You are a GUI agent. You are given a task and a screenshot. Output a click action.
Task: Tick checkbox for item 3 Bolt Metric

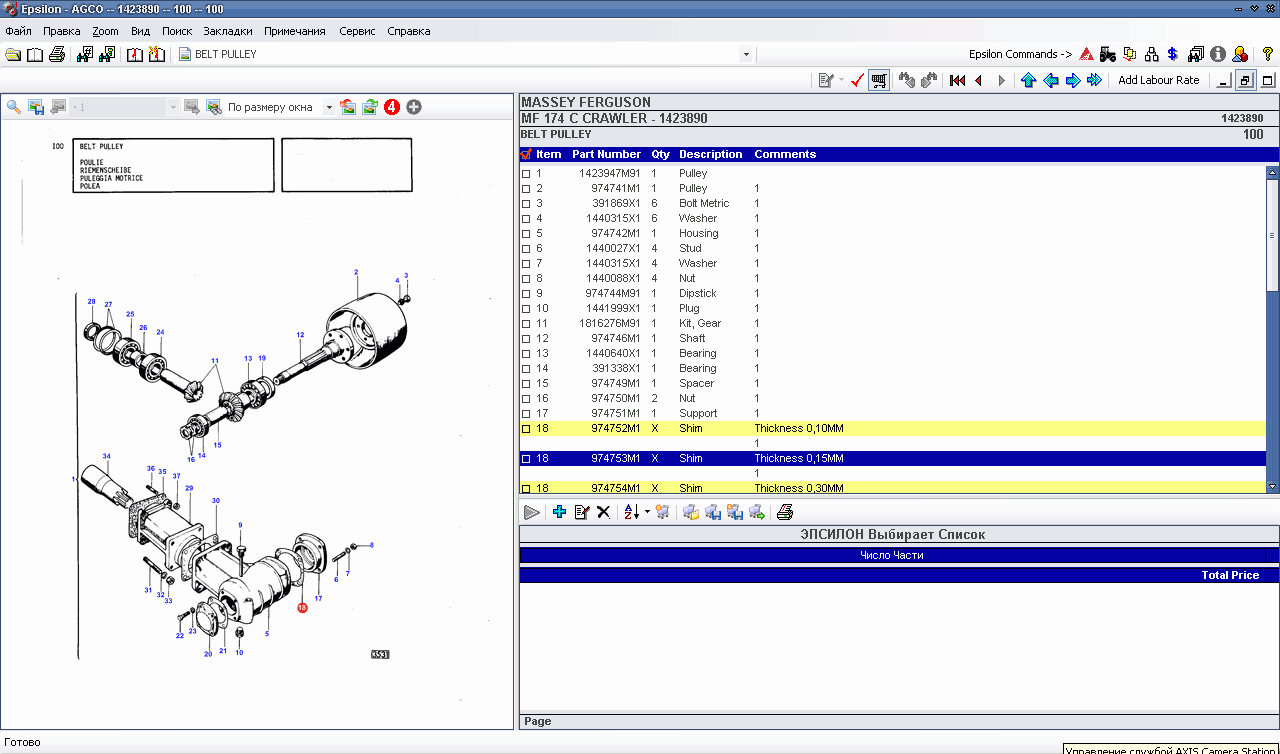pyautogui.click(x=526, y=204)
